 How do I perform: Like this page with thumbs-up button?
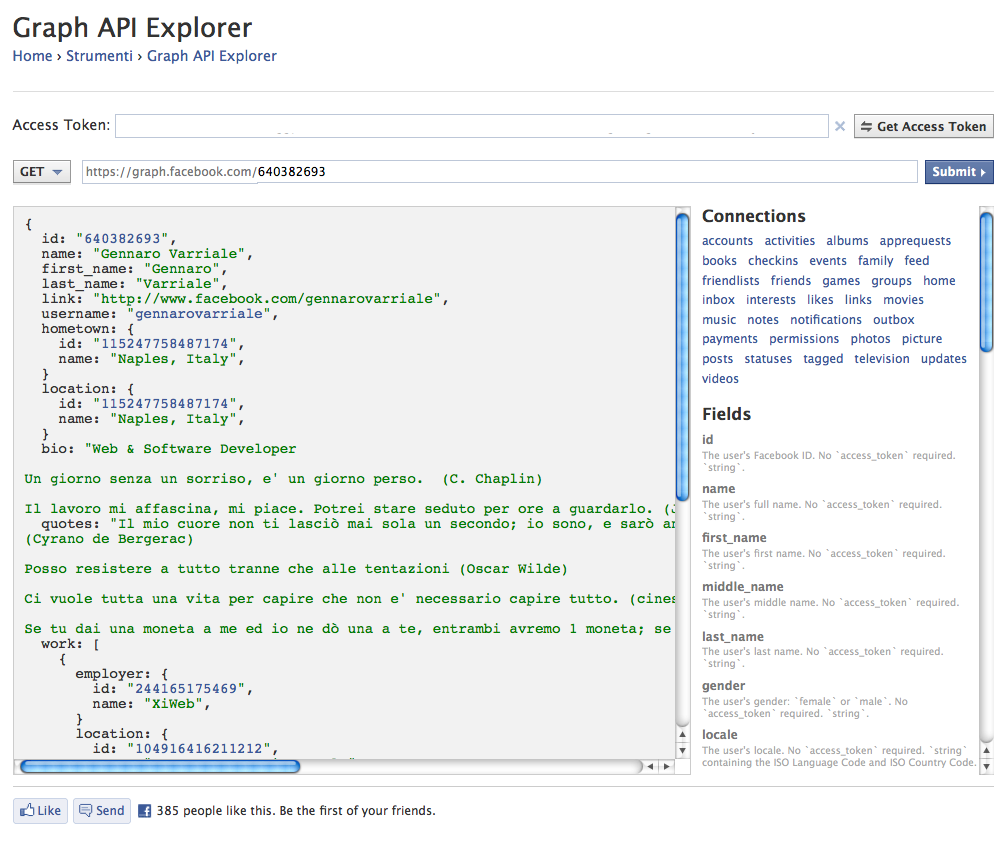(40, 811)
